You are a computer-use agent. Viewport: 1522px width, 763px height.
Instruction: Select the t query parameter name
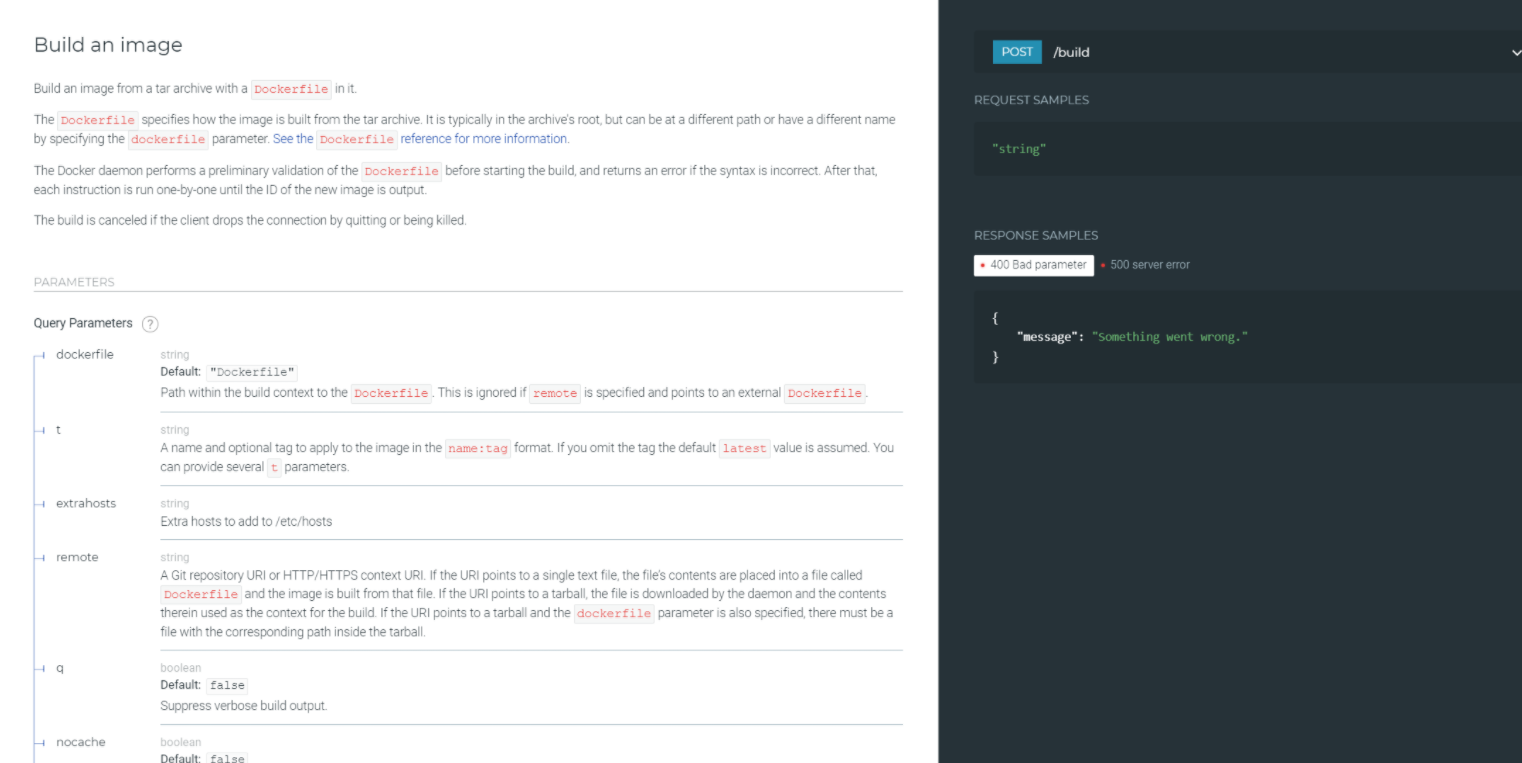59,429
